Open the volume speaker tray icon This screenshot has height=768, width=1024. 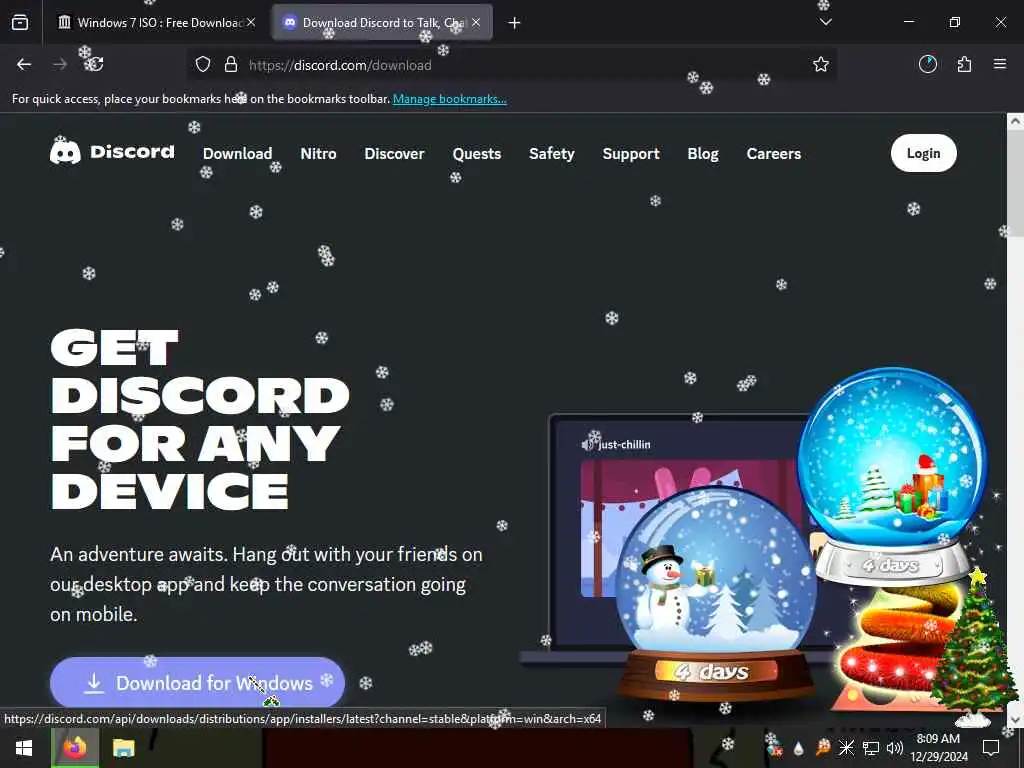[895, 748]
